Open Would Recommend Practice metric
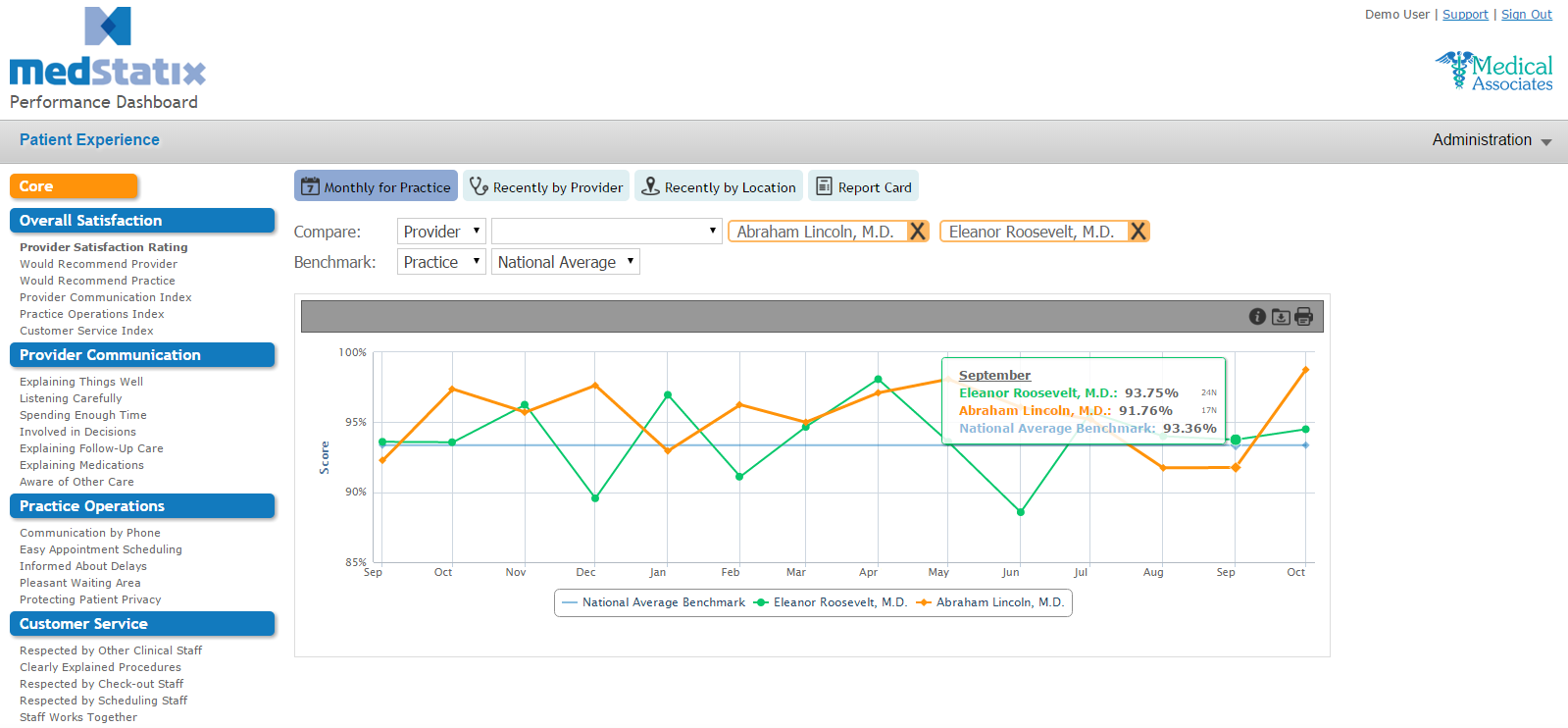Screen dimensions: 1568x728 click(98, 281)
